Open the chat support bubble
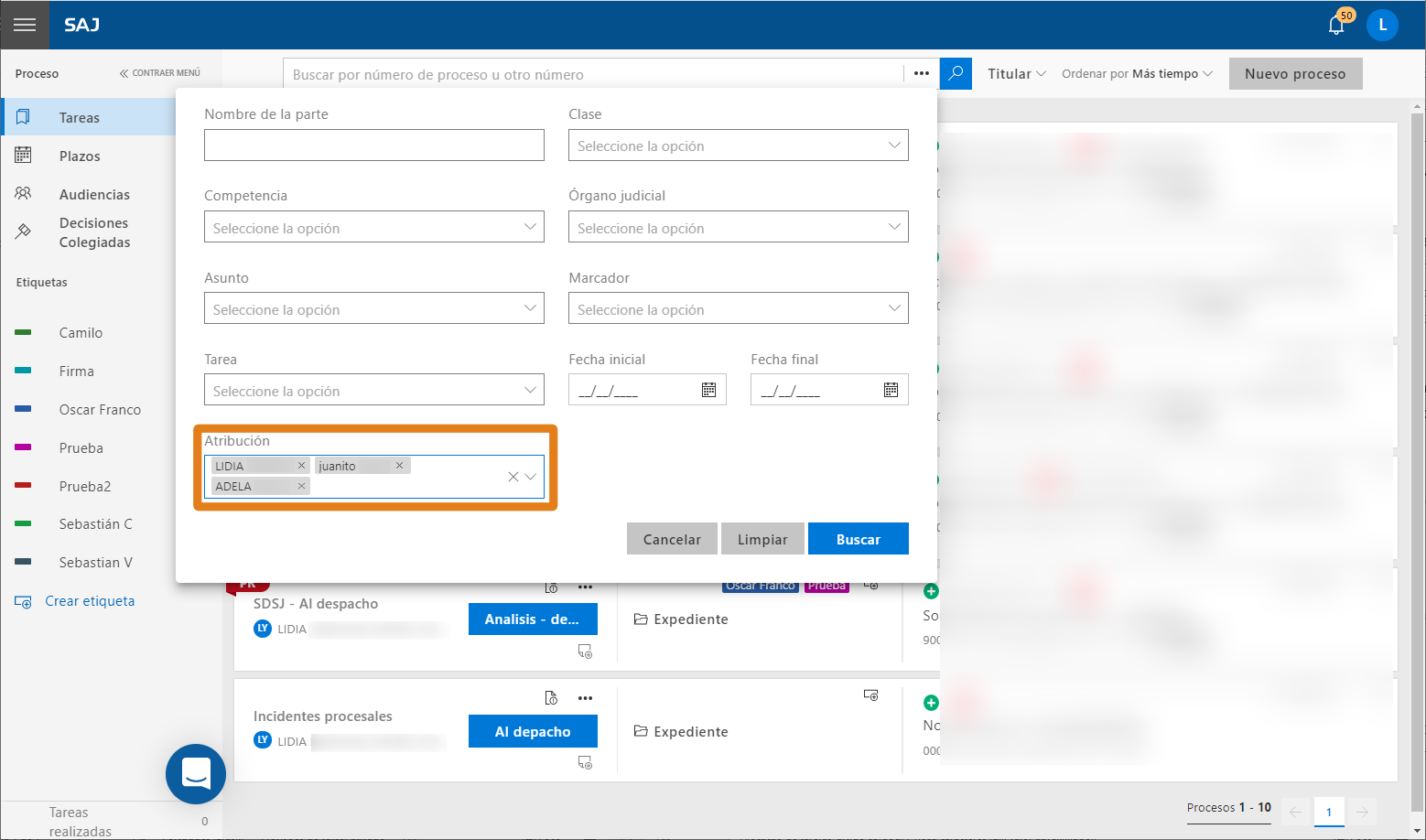Viewport: 1426px width, 840px height. pyautogui.click(x=196, y=774)
